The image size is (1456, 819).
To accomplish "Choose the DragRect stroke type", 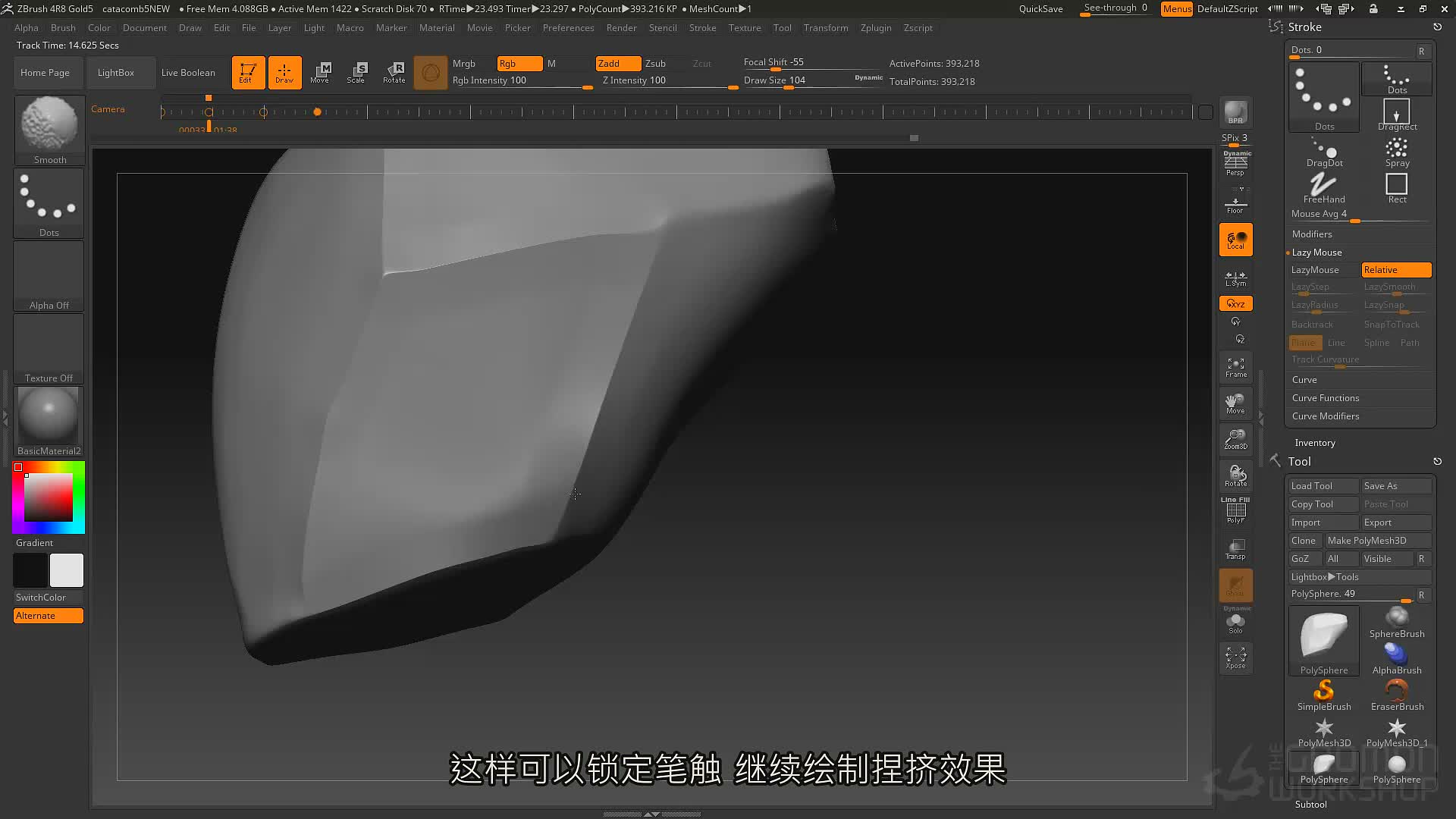I will point(1397,115).
